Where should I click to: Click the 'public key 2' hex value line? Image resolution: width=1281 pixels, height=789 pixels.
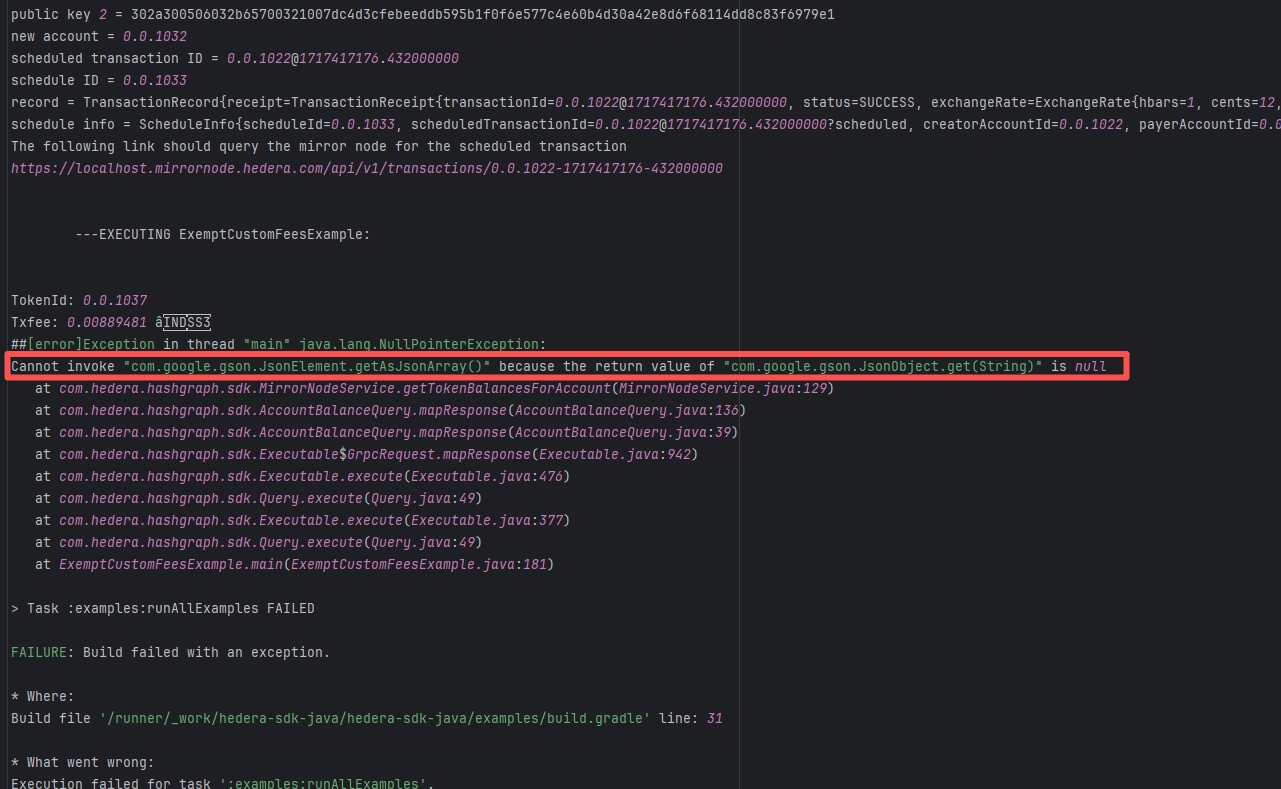(422, 15)
